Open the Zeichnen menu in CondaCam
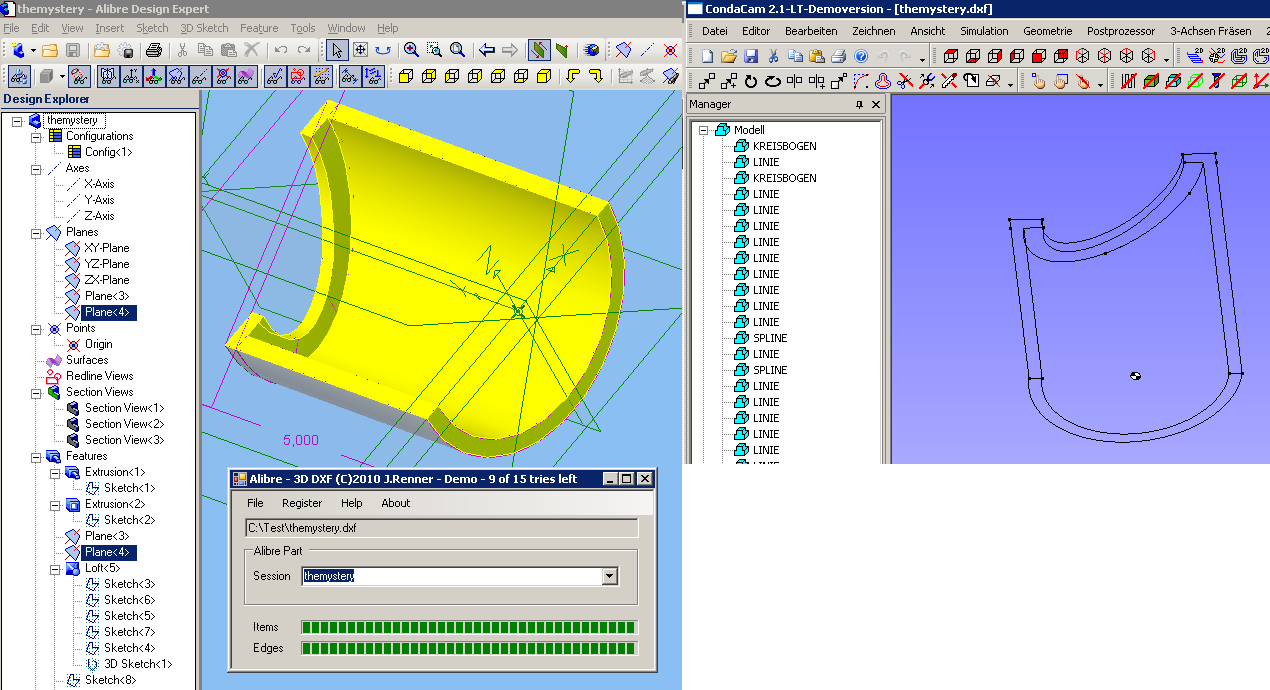This screenshot has width=1270, height=690. coord(873,31)
